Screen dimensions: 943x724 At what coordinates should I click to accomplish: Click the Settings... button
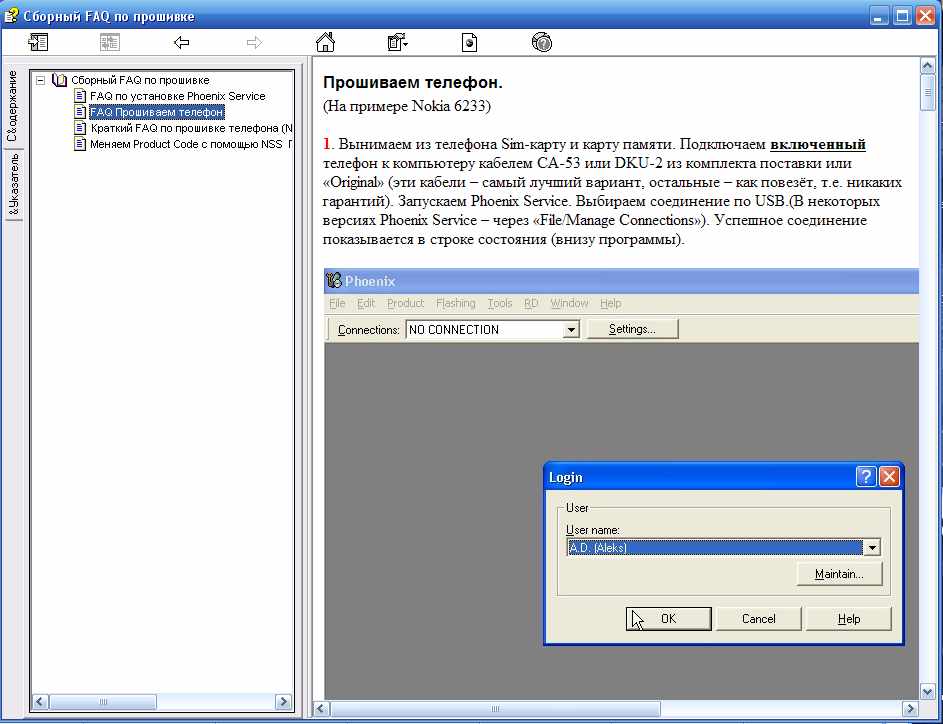(632, 329)
